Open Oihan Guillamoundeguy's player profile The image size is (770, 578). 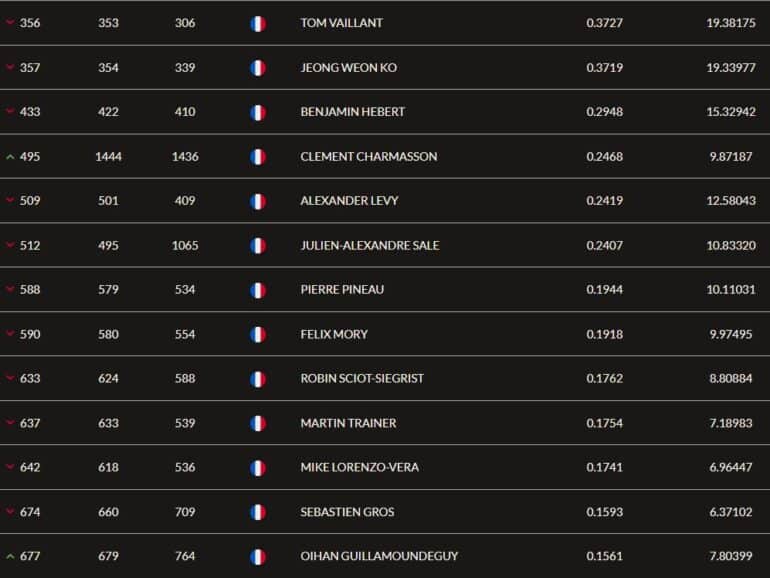379,556
